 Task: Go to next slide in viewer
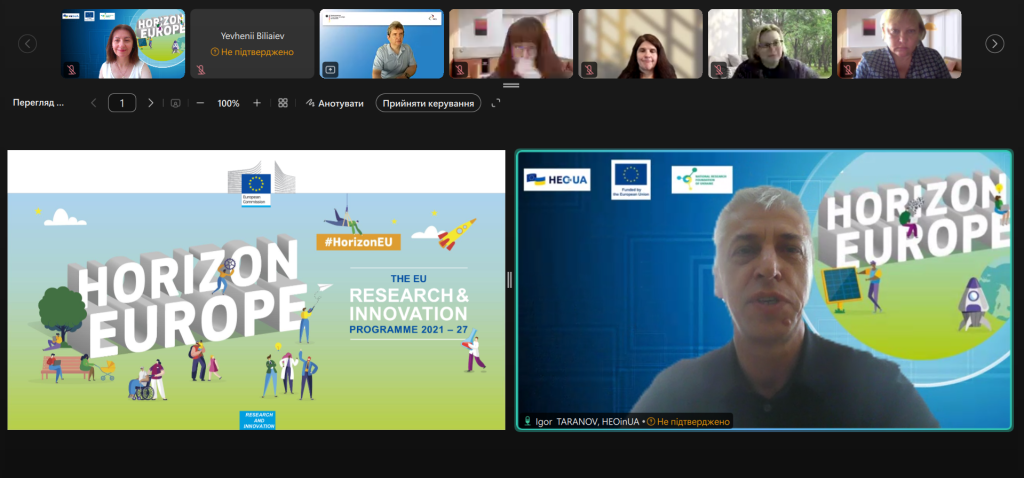click(151, 103)
